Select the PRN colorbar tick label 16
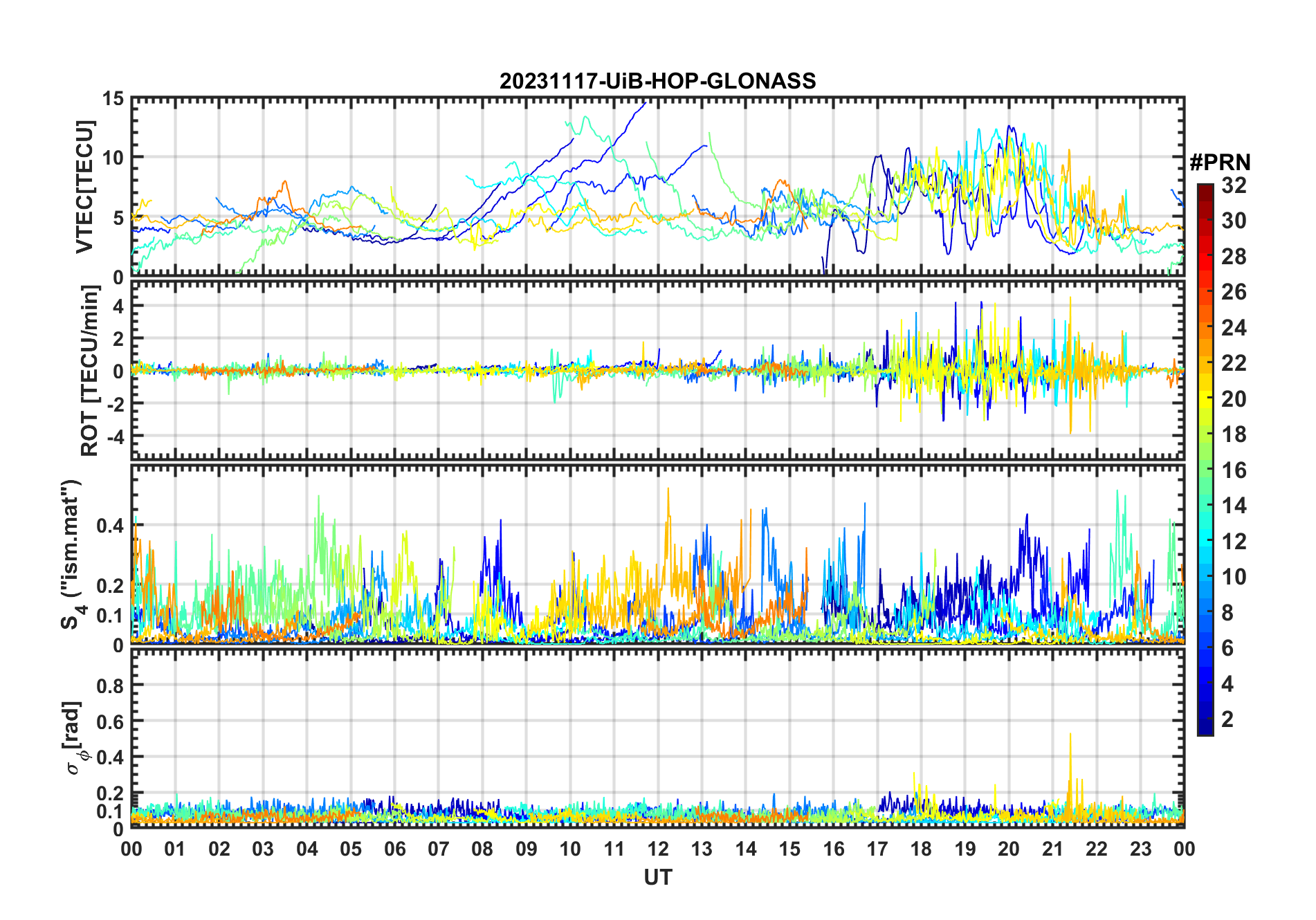The image size is (1316, 920). point(1234,470)
